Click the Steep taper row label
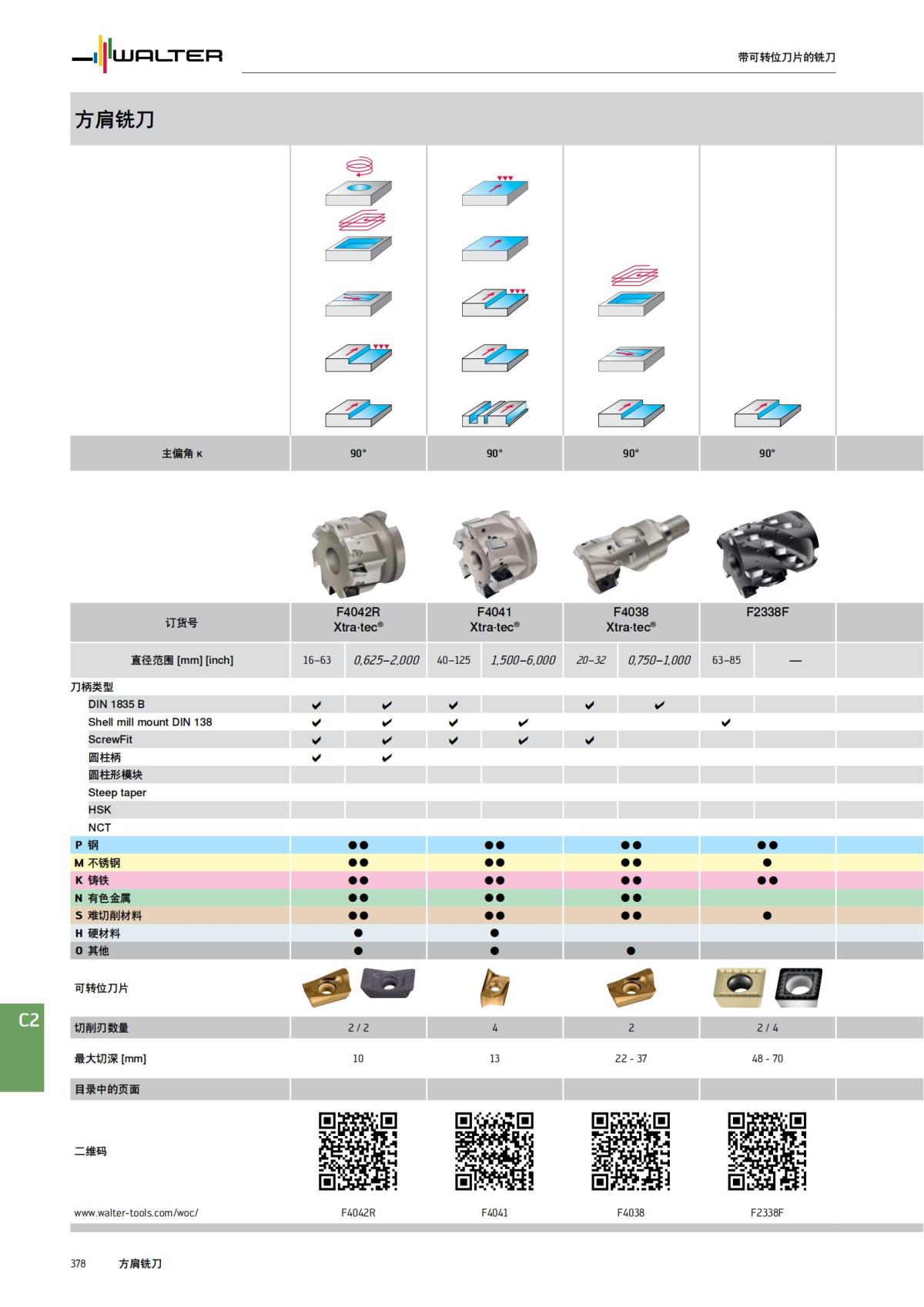The width and height of the screenshot is (924, 1307). click(x=117, y=793)
